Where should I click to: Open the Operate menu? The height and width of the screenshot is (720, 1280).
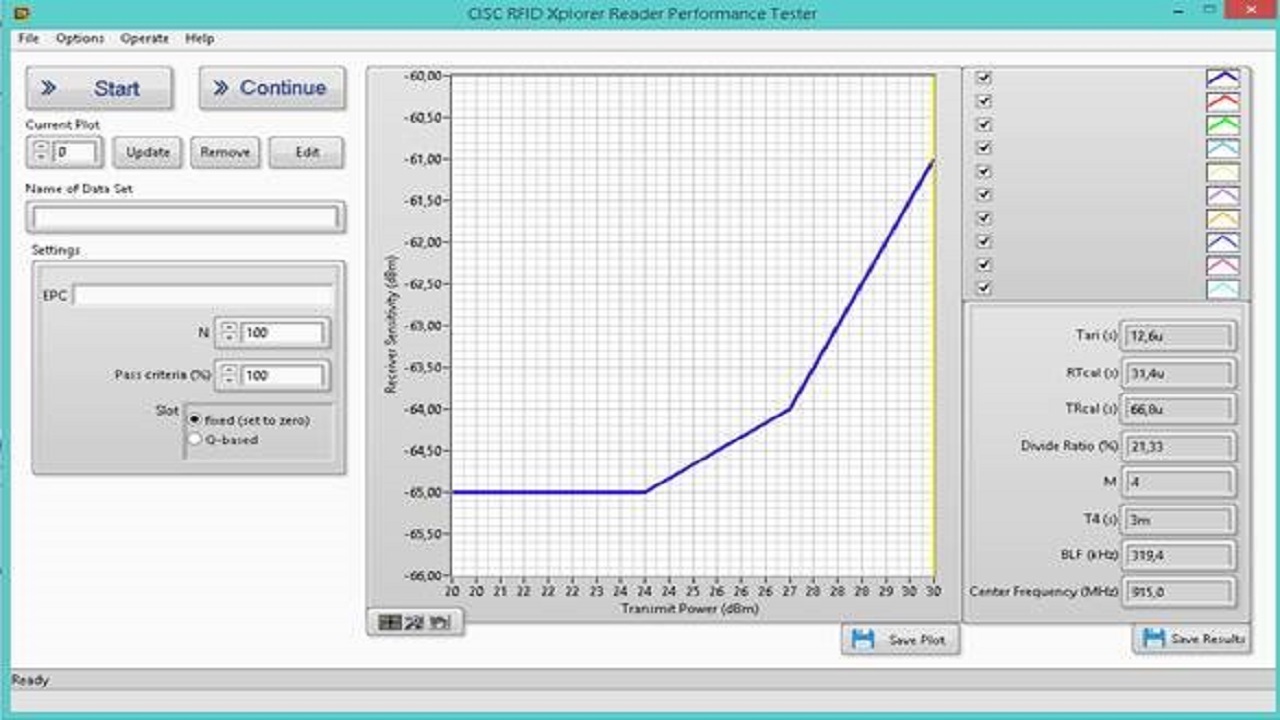(144, 38)
